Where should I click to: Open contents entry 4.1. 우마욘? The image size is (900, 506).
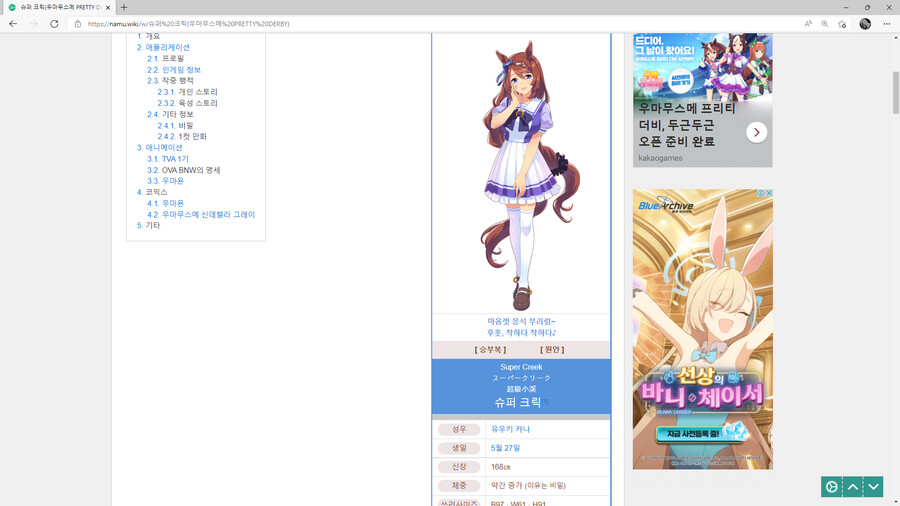[x=165, y=203]
